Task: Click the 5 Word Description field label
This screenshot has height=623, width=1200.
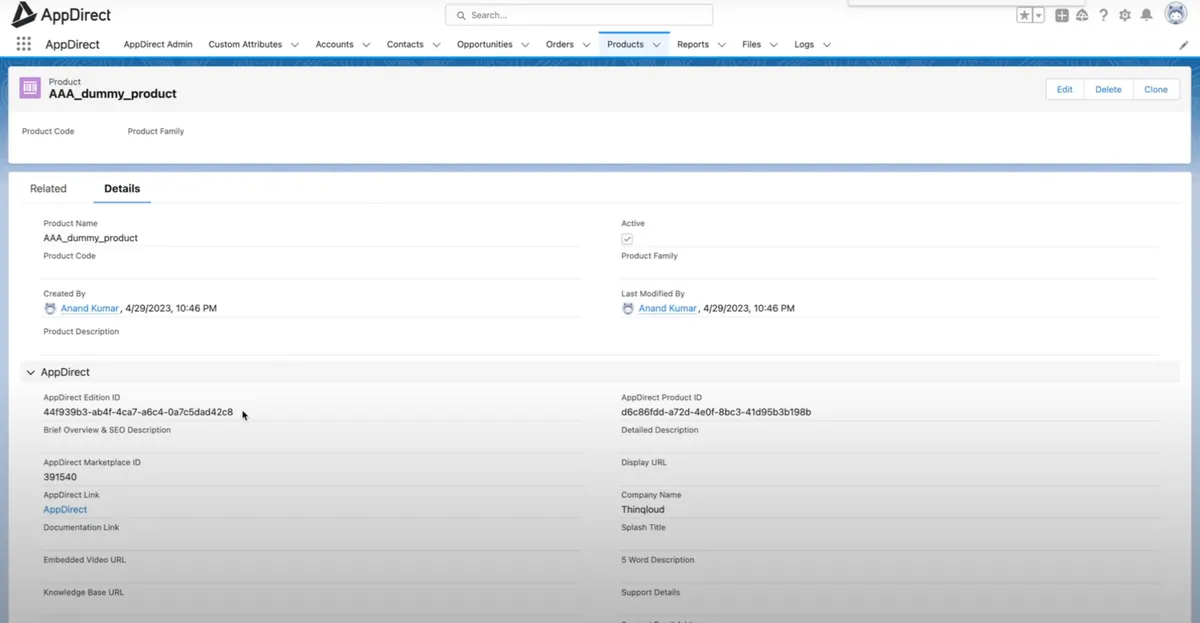Action: click(x=658, y=560)
